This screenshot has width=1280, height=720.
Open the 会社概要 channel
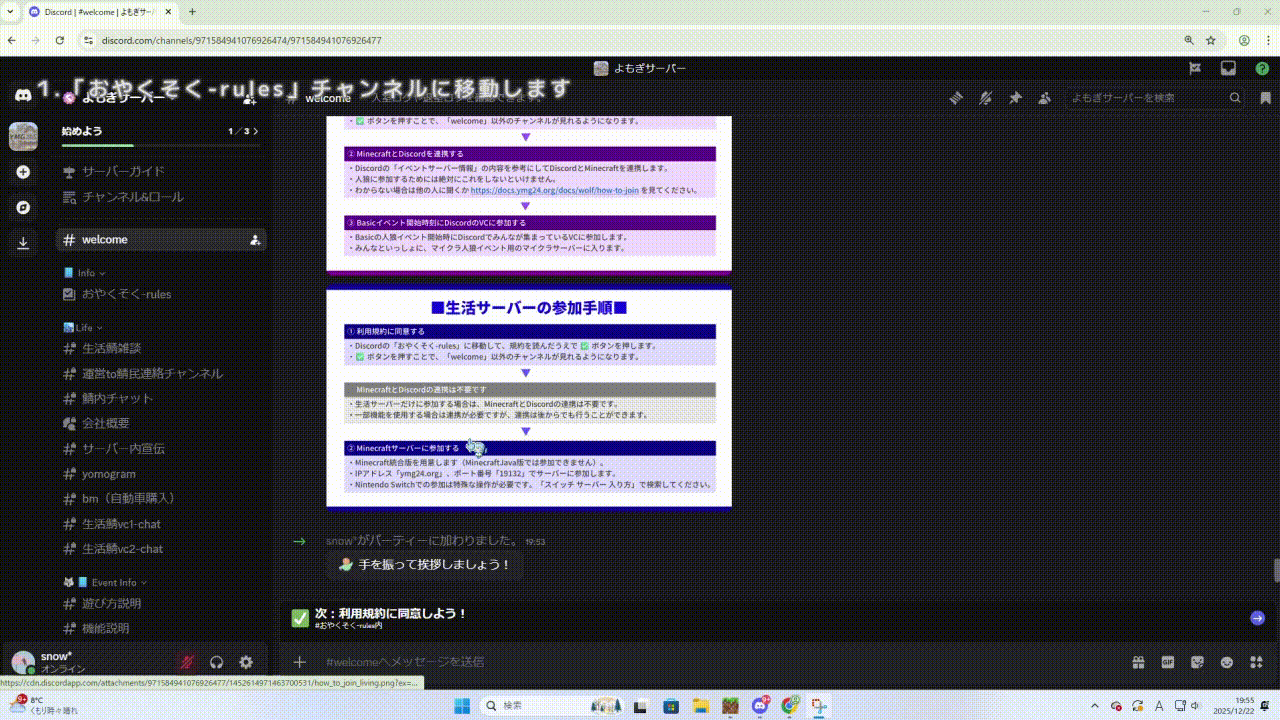162,423
